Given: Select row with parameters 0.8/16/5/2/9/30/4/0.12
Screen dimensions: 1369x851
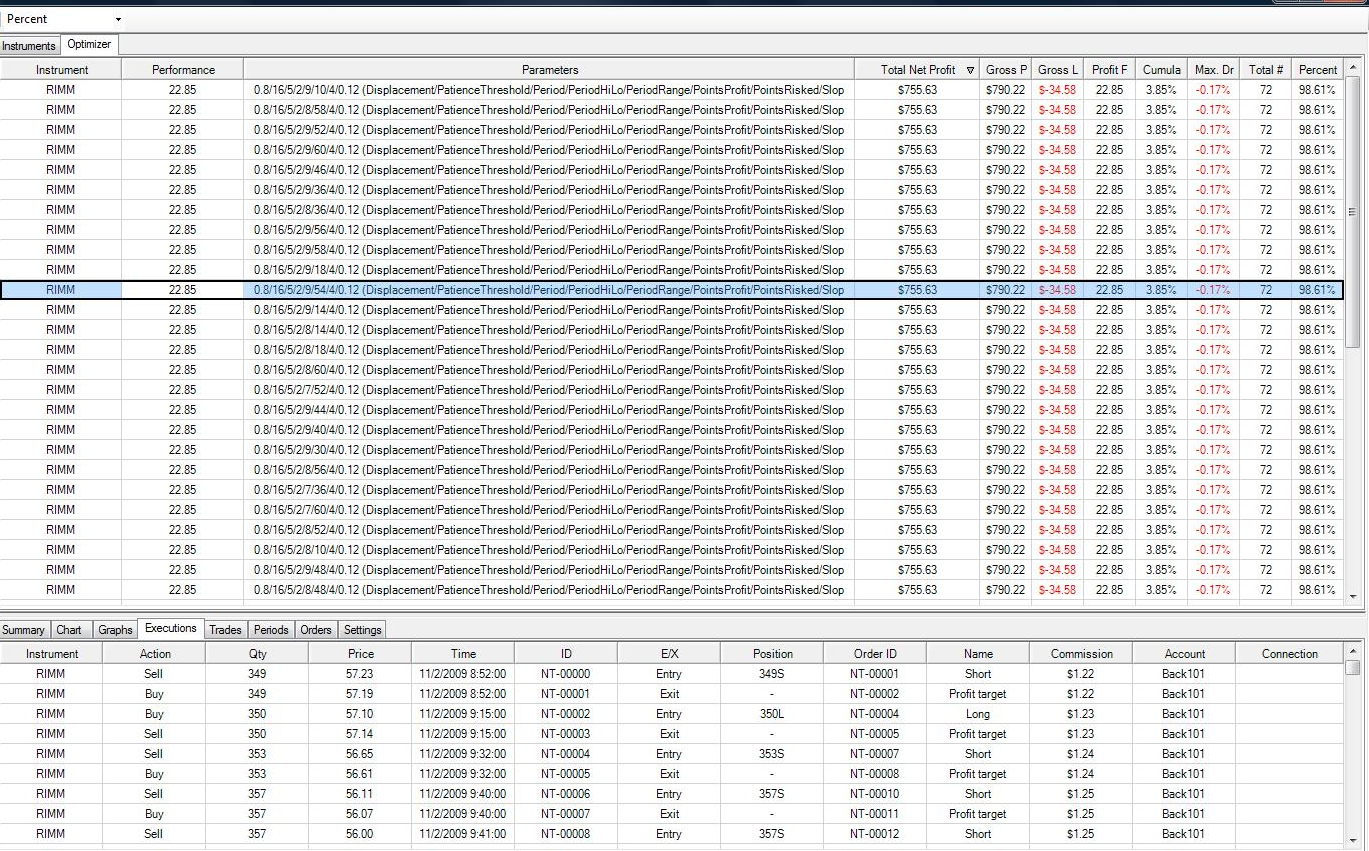Looking at the screenshot, I should pyautogui.click(x=672, y=450).
